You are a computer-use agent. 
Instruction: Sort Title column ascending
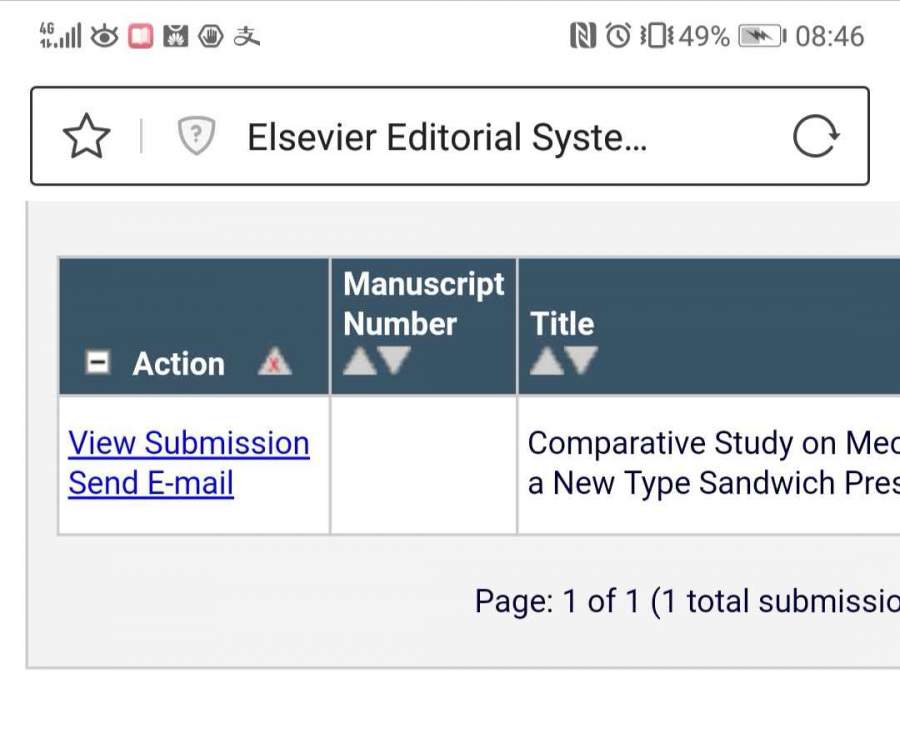click(546, 361)
